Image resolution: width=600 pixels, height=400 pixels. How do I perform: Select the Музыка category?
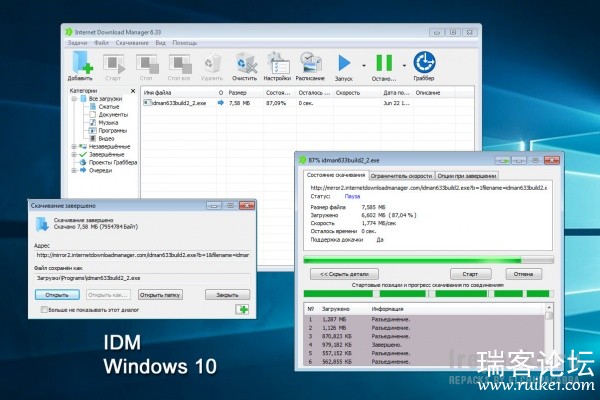[x=108, y=122]
